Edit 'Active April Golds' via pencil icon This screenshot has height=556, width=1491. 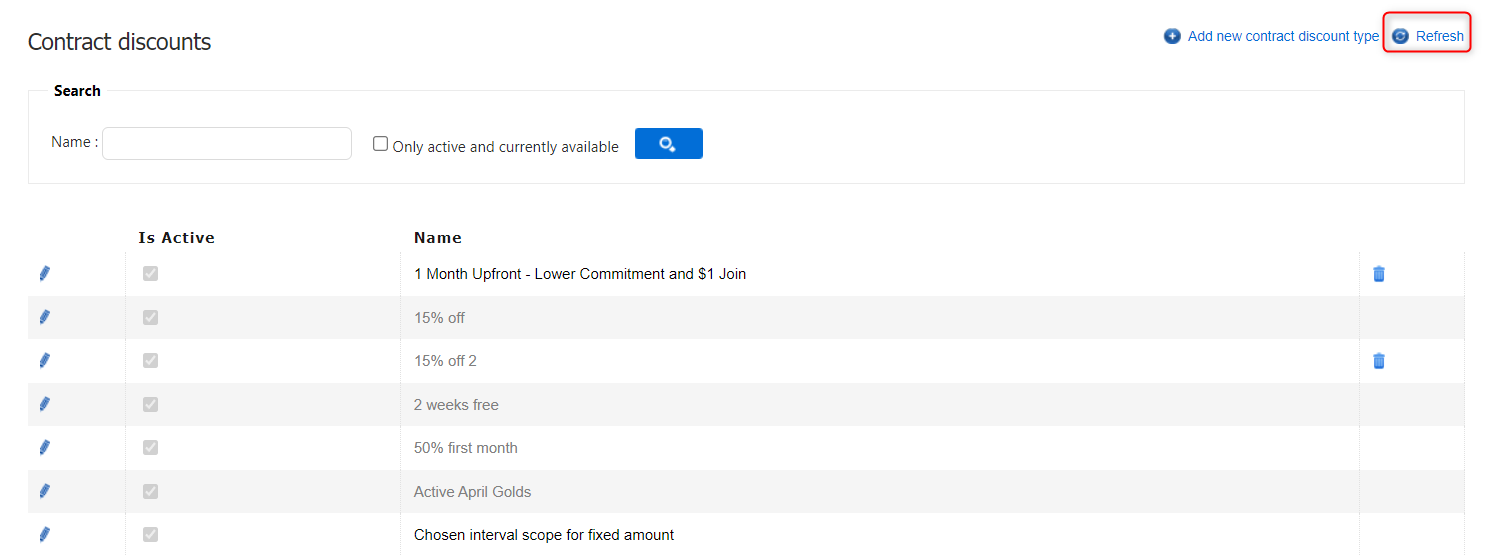click(44, 491)
